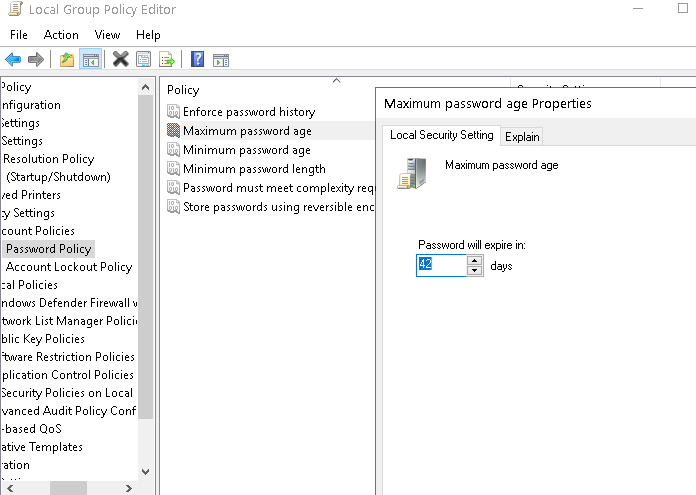Open Properties via toolbar icon

click(x=143, y=59)
